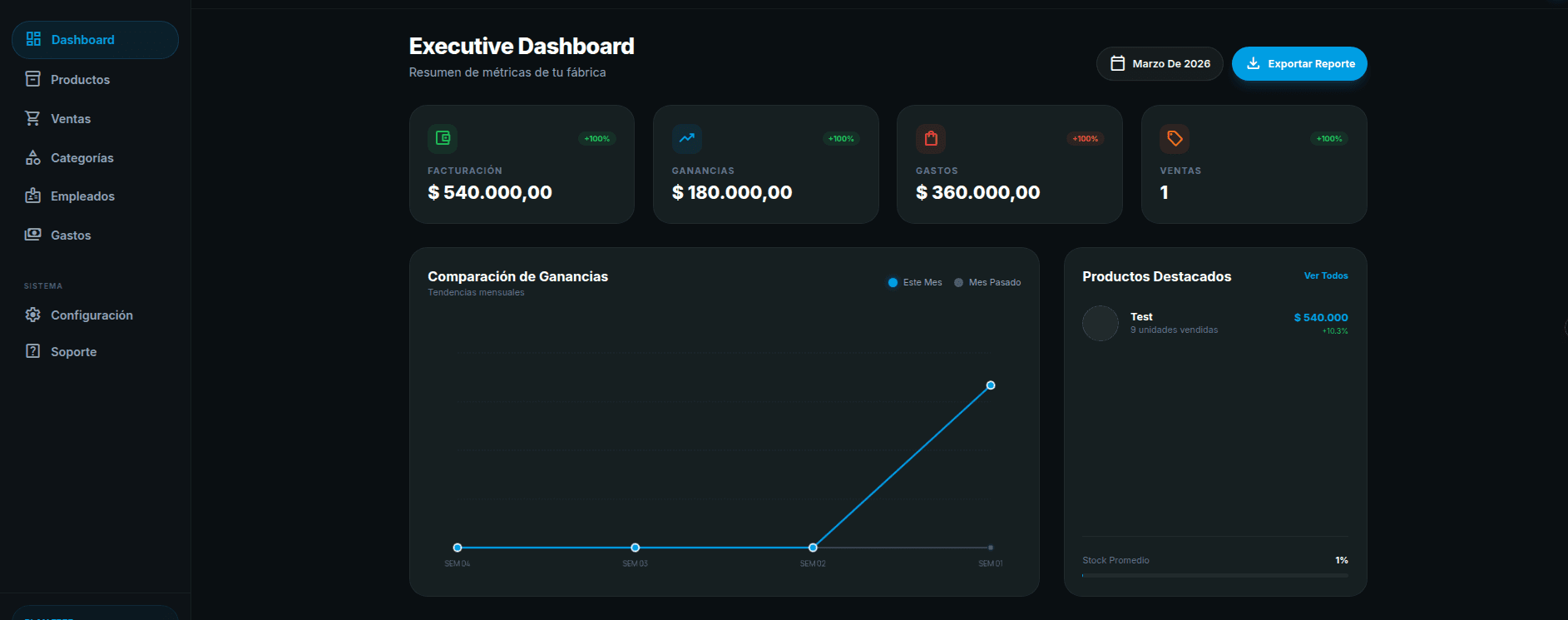Click the Ventas shopping cart icon
Screen dimensions: 1568x620
tap(33, 118)
